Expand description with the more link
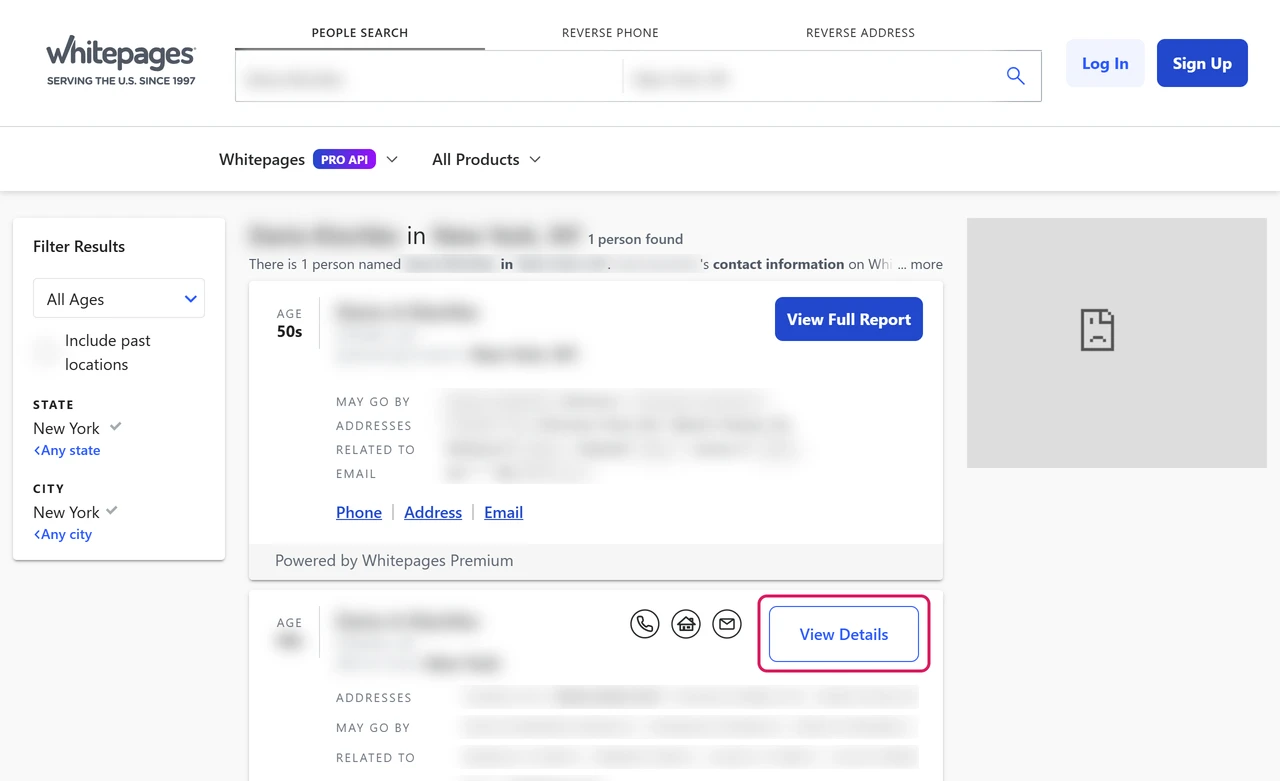This screenshot has height=781, width=1280. tap(927, 264)
